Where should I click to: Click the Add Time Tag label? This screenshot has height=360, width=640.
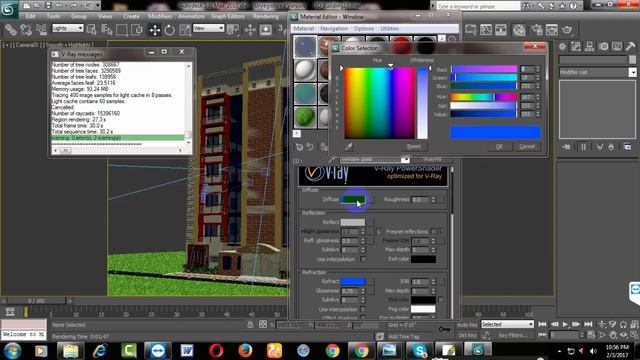pyautogui.click(x=404, y=336)
